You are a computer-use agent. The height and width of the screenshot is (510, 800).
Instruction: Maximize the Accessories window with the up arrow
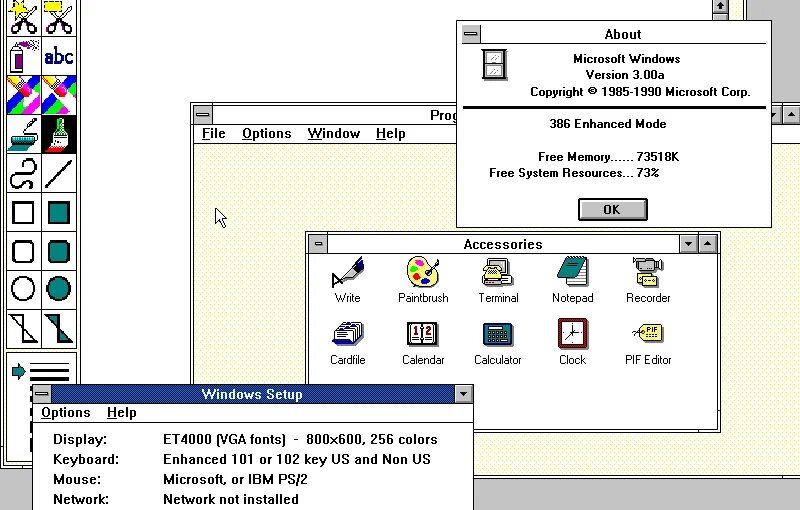(x=708, y=244)
